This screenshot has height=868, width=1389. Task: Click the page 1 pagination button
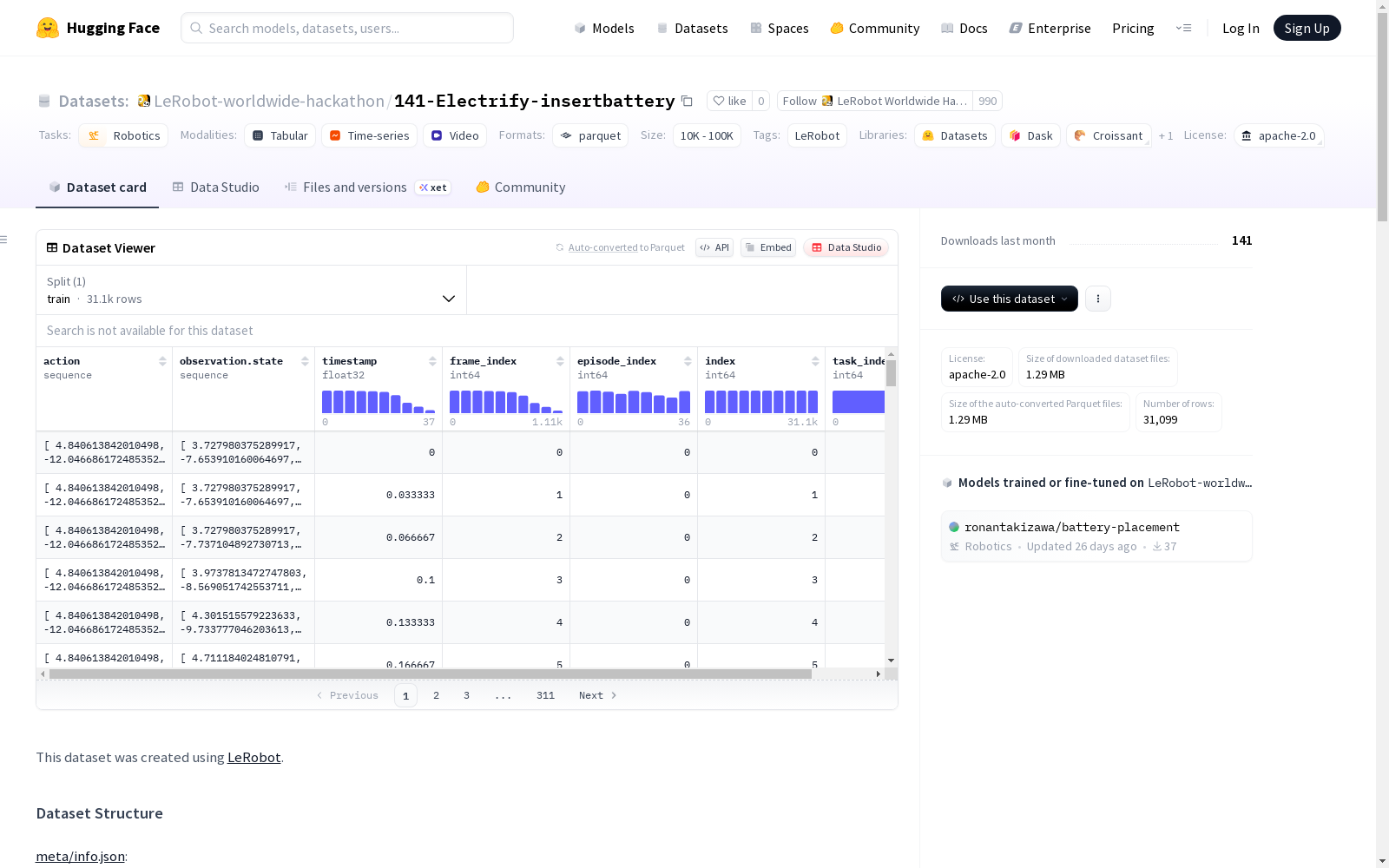[x=405, y=695]
